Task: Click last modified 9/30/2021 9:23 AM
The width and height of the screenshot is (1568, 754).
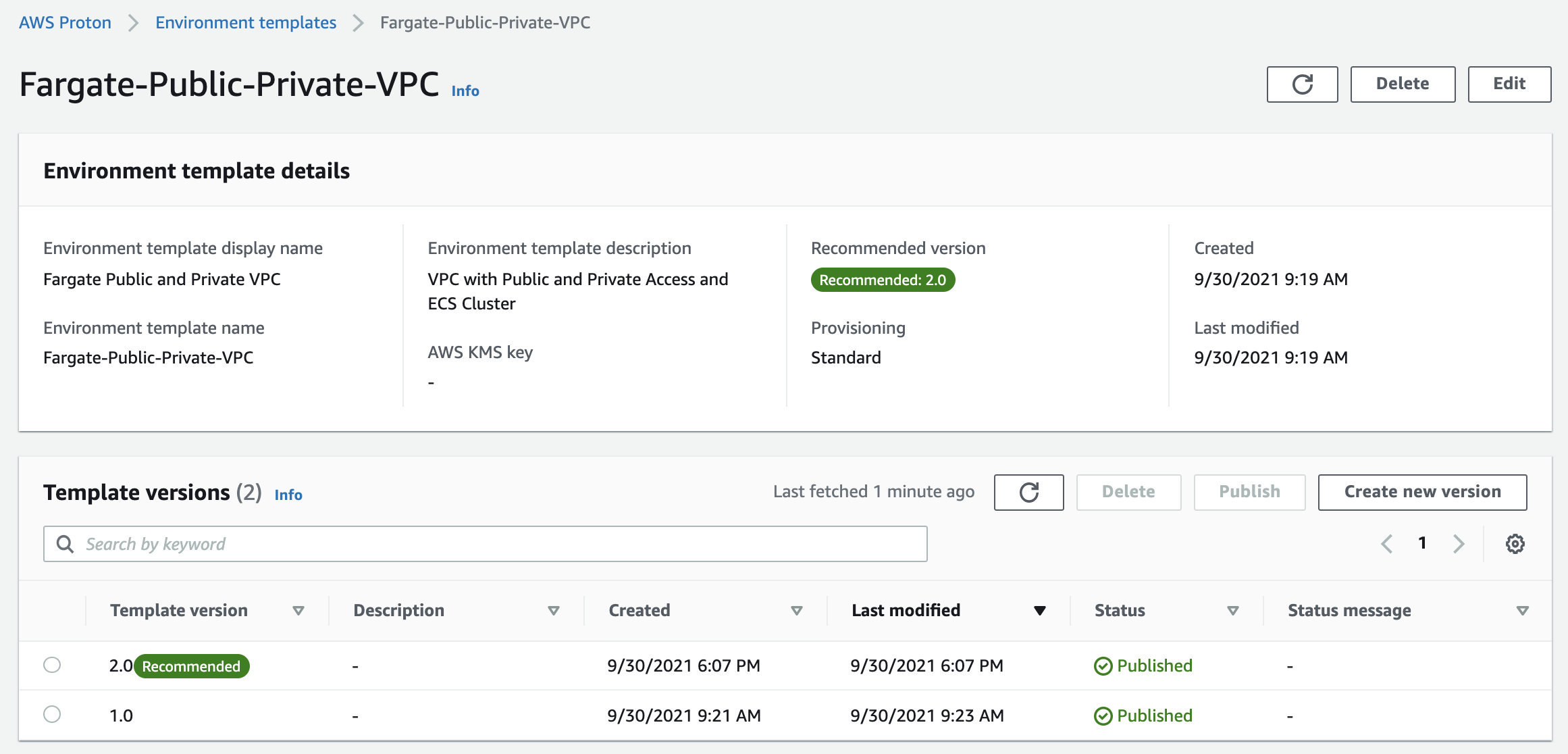Action: [x=926, y=716]
